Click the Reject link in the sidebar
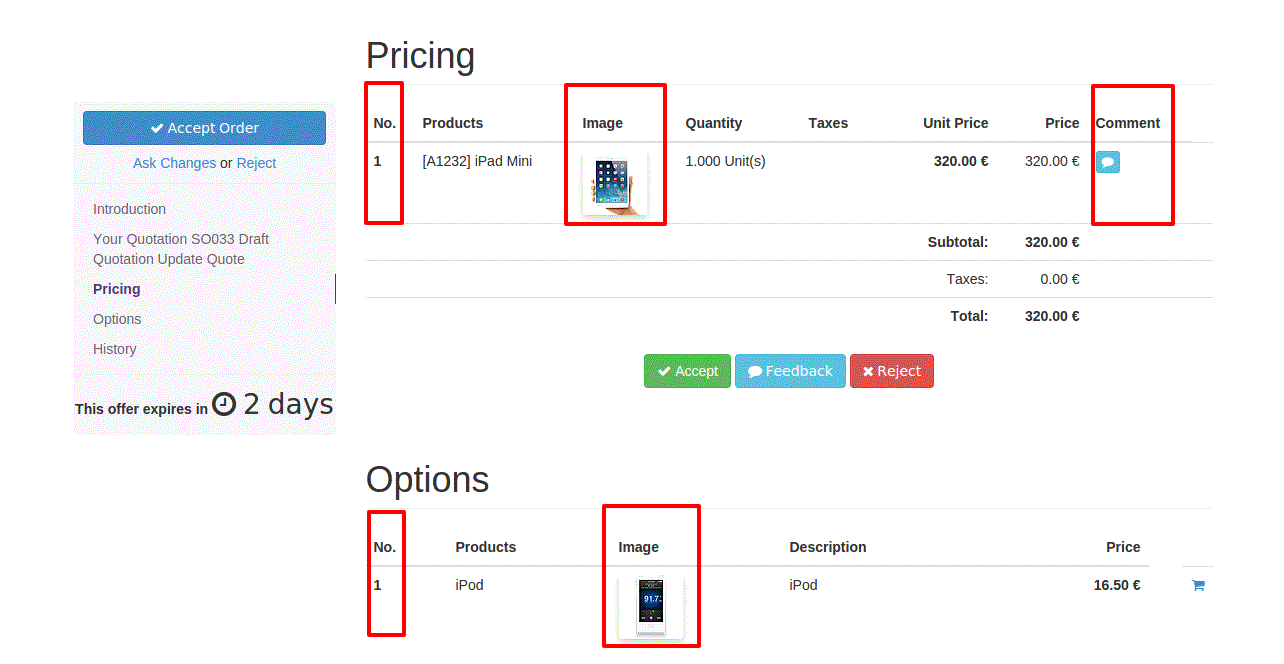 (x=256, y=163)
